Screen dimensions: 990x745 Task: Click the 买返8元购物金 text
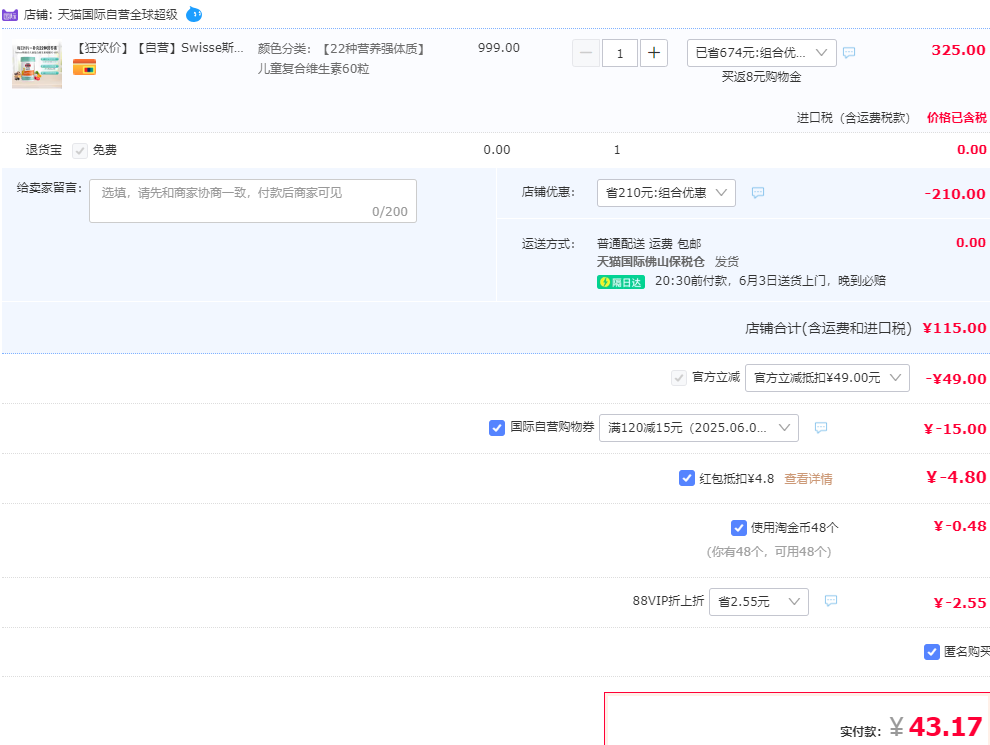point(761,77)
